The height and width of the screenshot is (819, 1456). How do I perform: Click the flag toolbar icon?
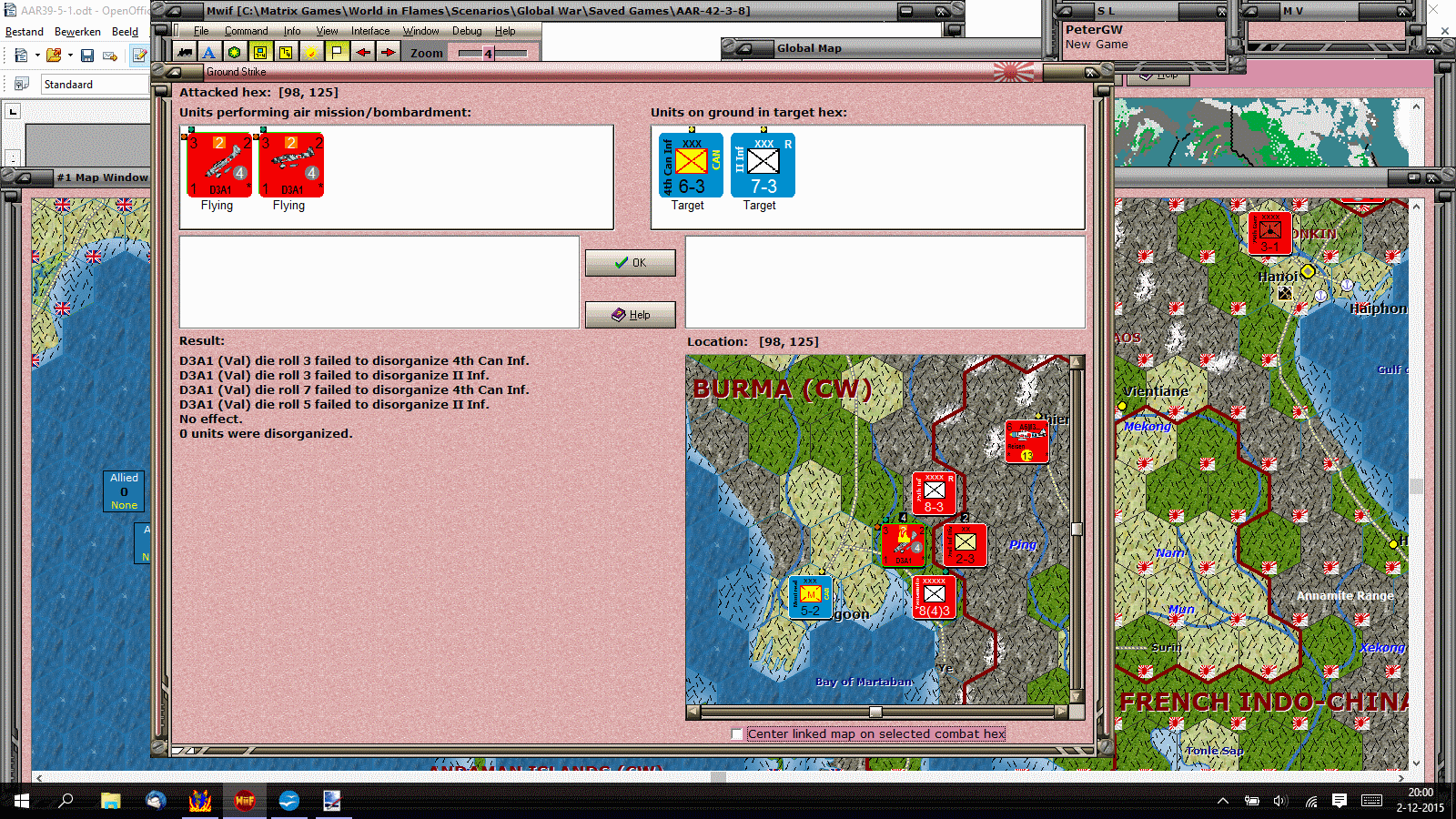coord(337,52)
